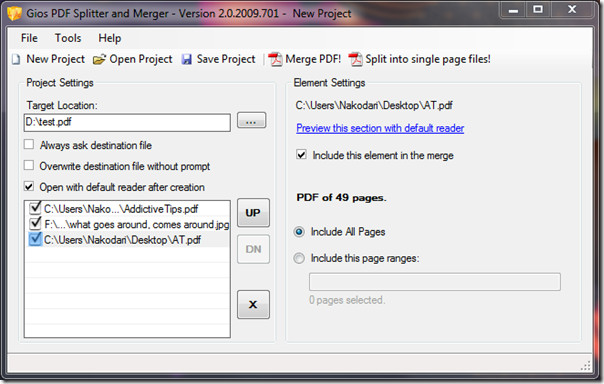Click the Open Project toolbar label
This screenshot has height=384, width=604.
141,59
